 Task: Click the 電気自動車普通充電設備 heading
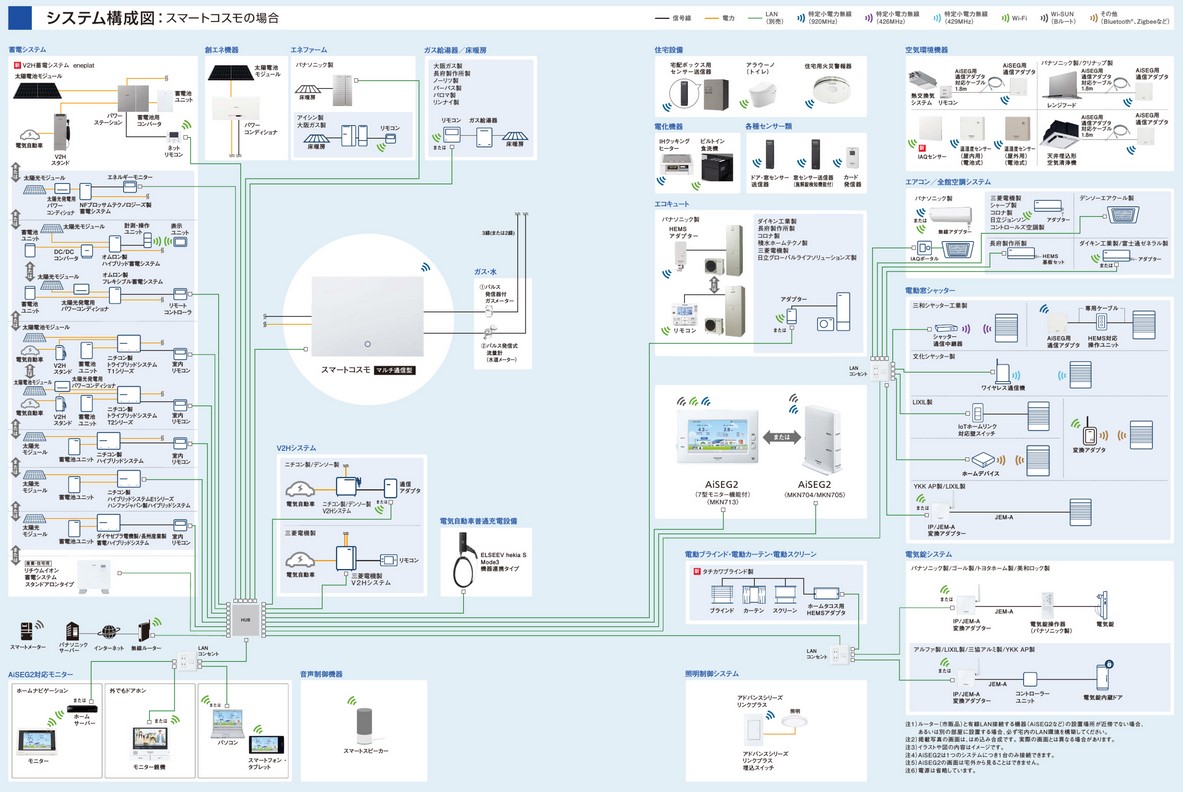click(x=478, y=520)
